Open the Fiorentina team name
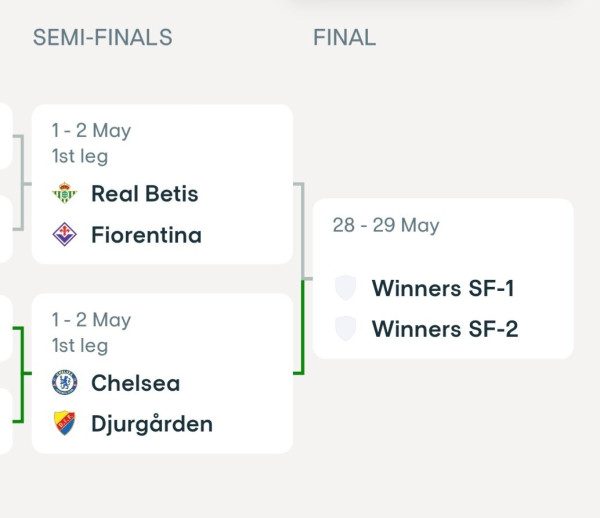 pyautogui.click(x=146, y=235)
